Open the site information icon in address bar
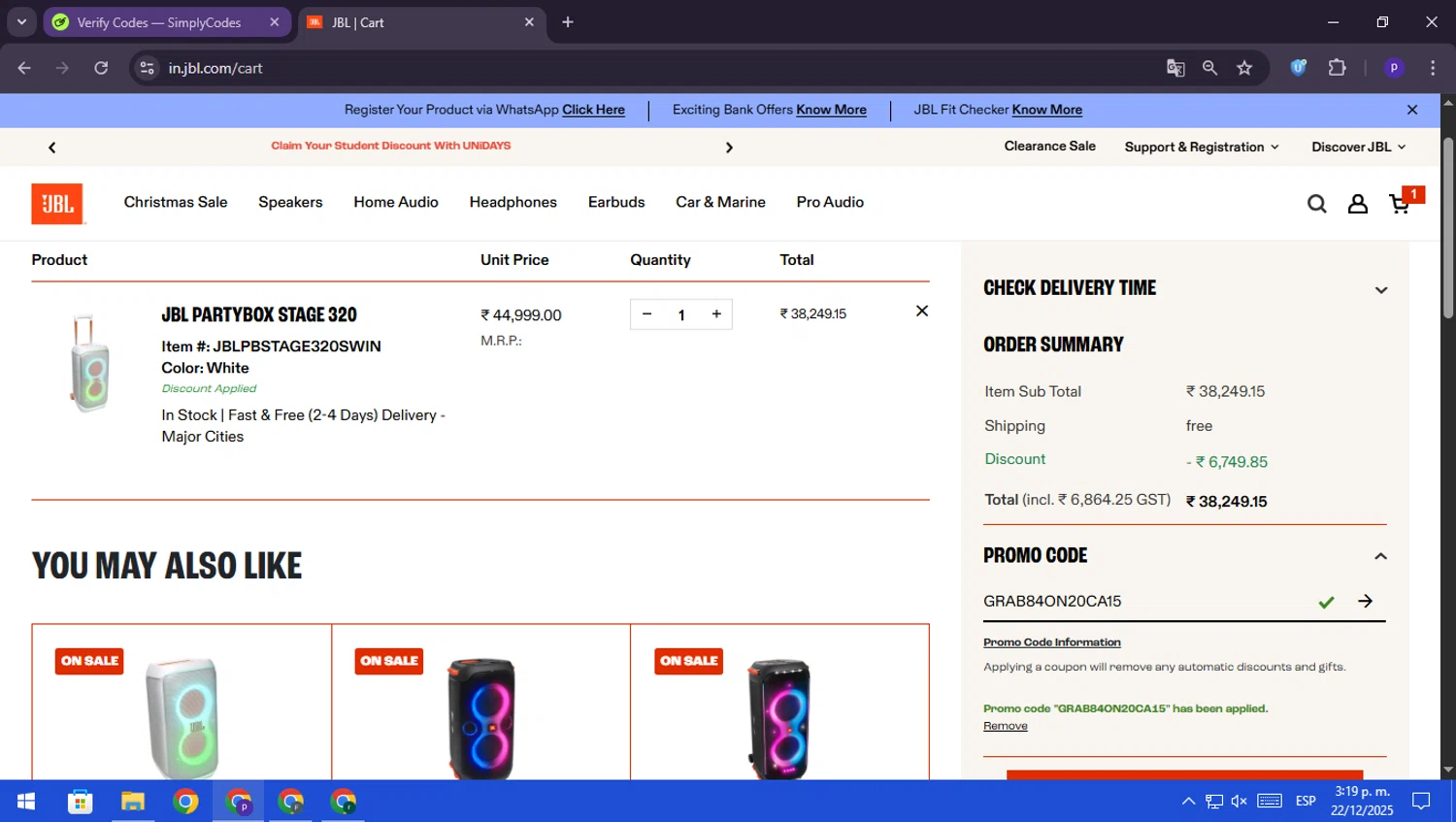The width and height of the screenshot is (1456, 822). pos(147,68)
